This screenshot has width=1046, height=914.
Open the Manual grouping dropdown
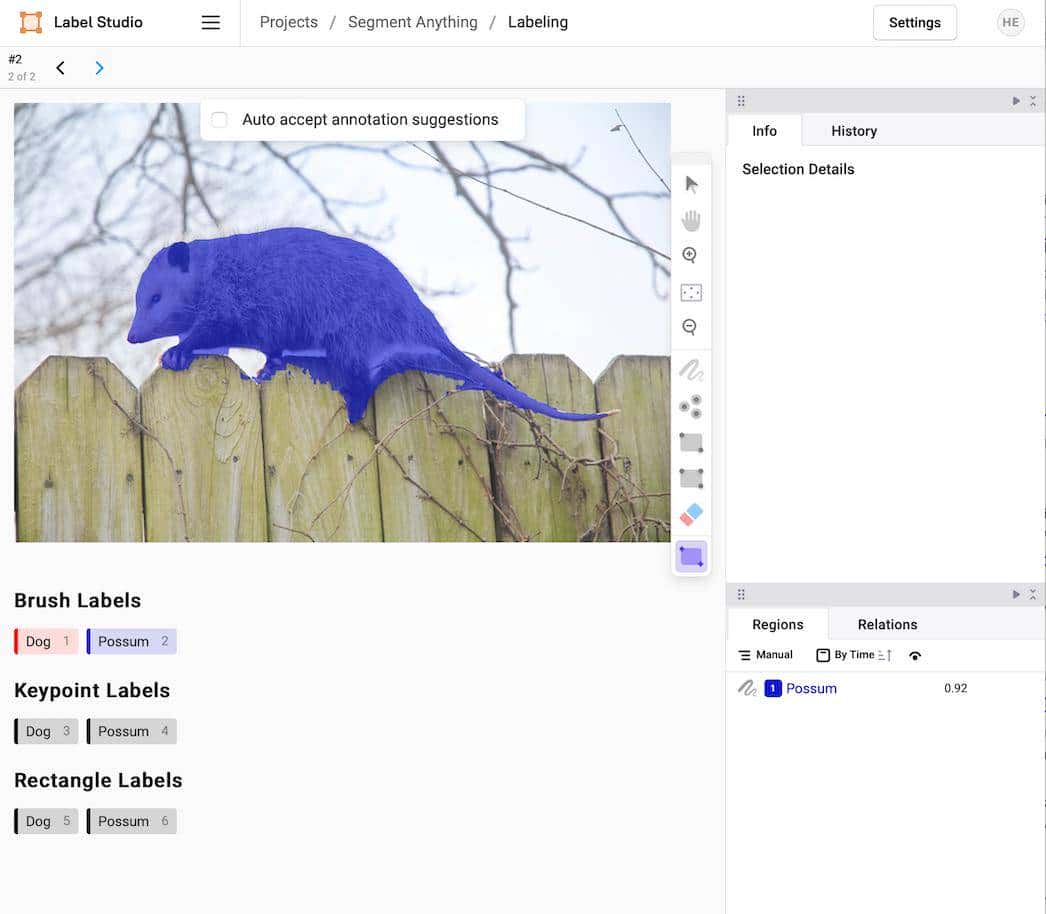pos(765,655)
